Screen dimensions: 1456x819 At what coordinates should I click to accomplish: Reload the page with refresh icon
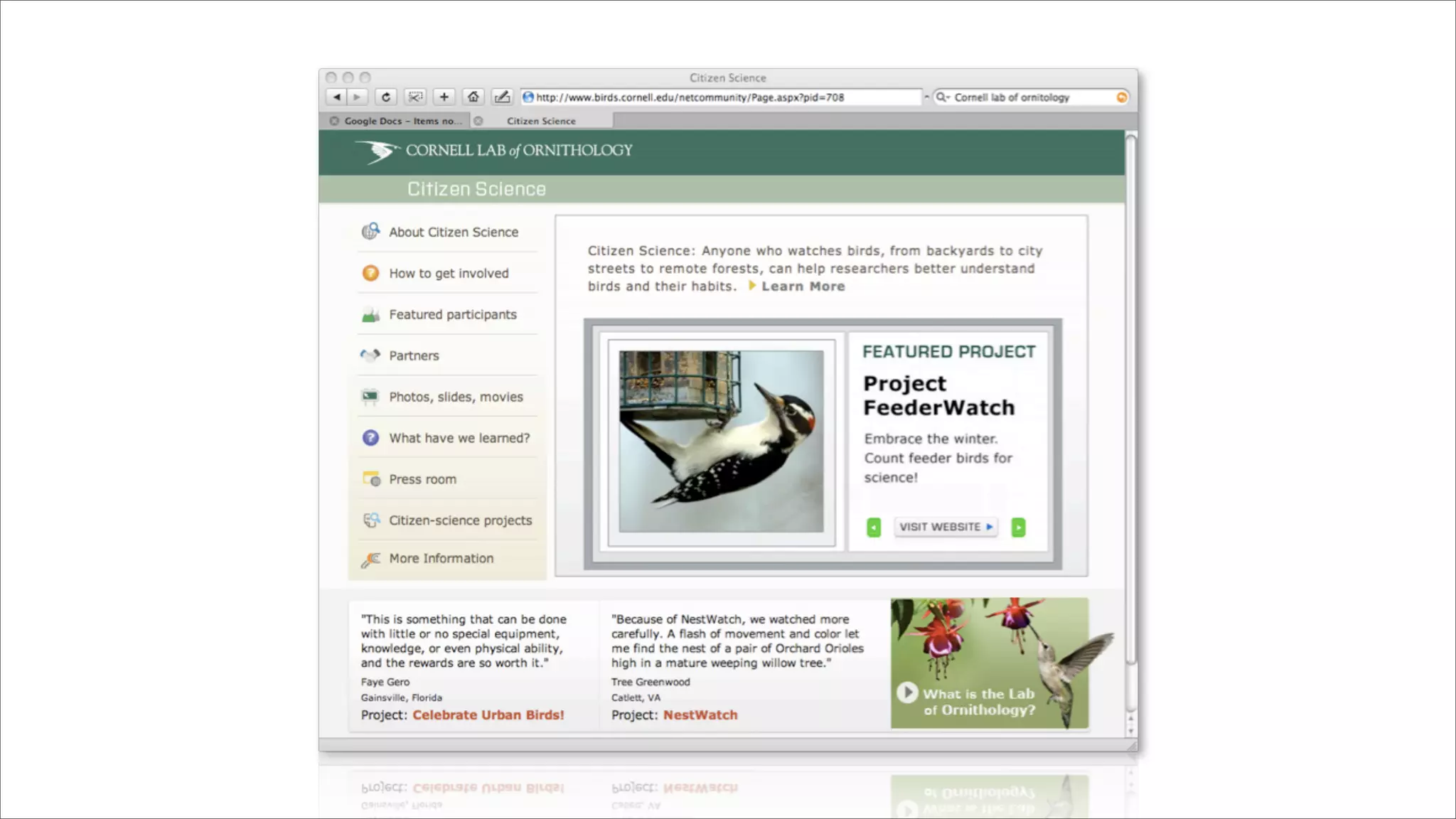click(x=385, y=97)
